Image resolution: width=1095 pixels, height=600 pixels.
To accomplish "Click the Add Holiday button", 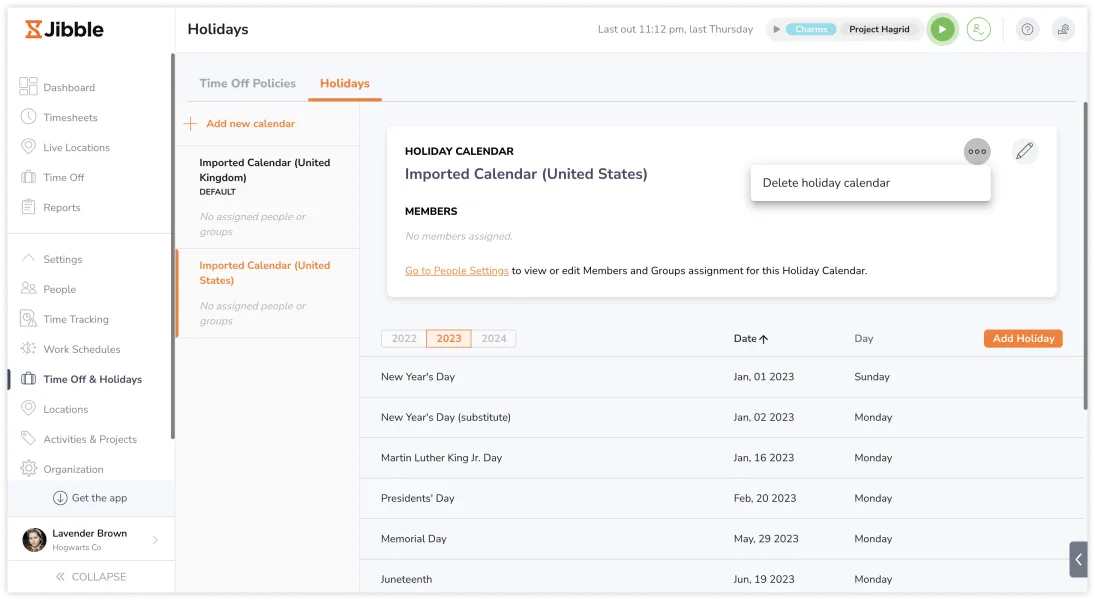I will tap(1023, 339).
